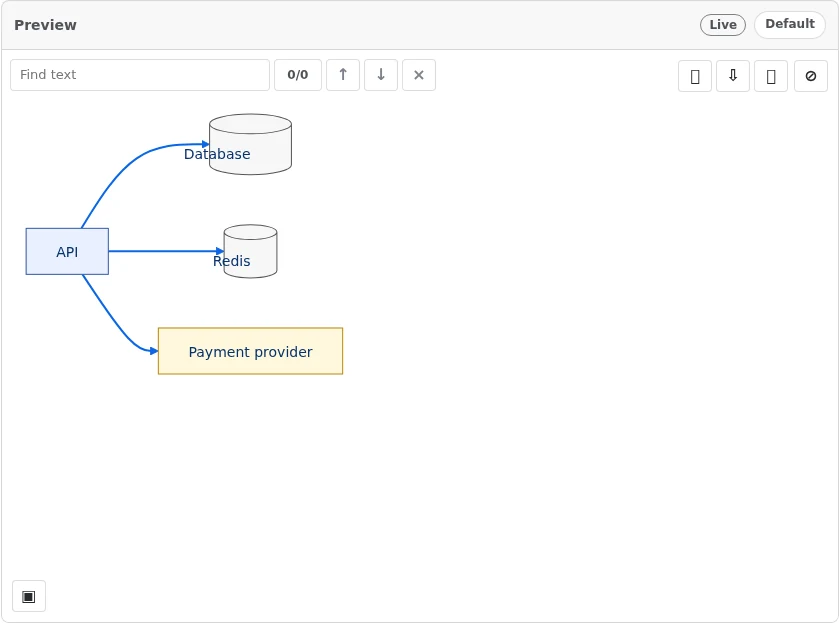Screen dimensions: 839x623
Task: Open the Default theme selector
Action: [790, 25]
